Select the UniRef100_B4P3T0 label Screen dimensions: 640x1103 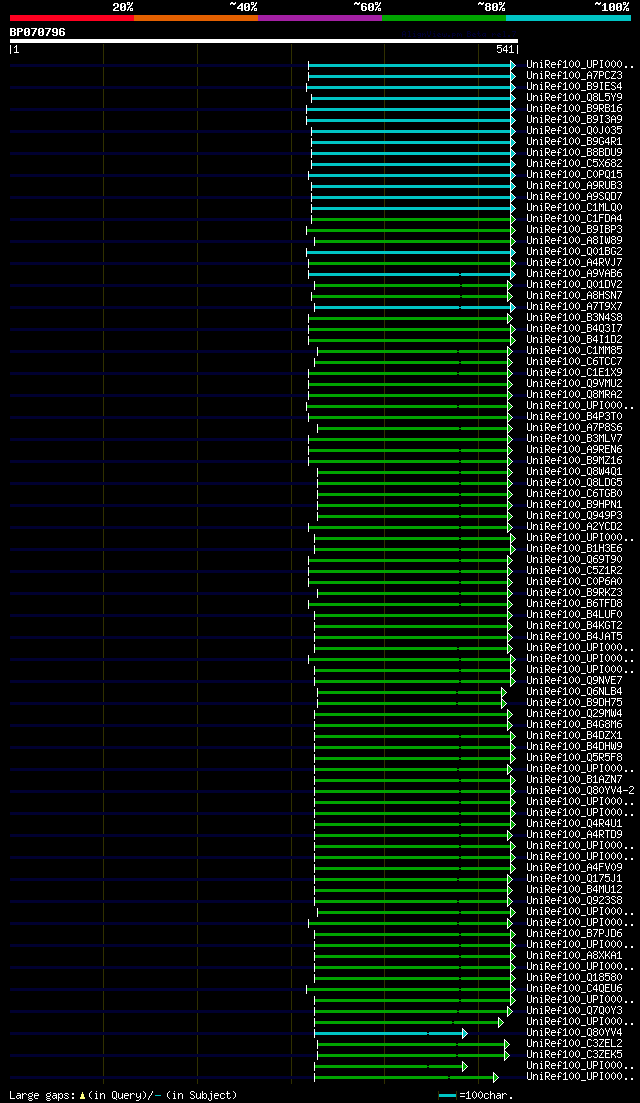pyautogui.click(x=574, y=416)
